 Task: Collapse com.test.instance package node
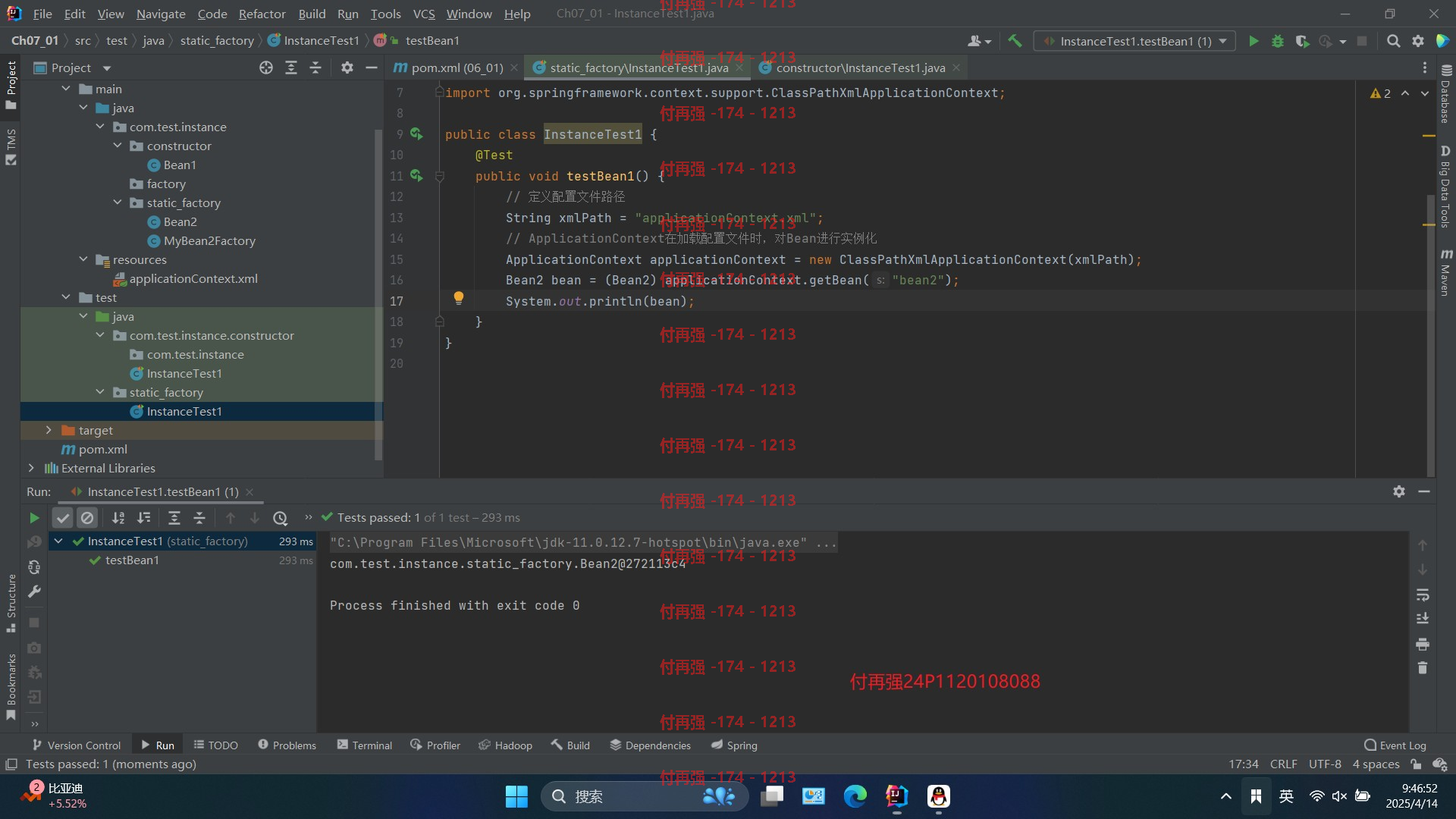100,127
